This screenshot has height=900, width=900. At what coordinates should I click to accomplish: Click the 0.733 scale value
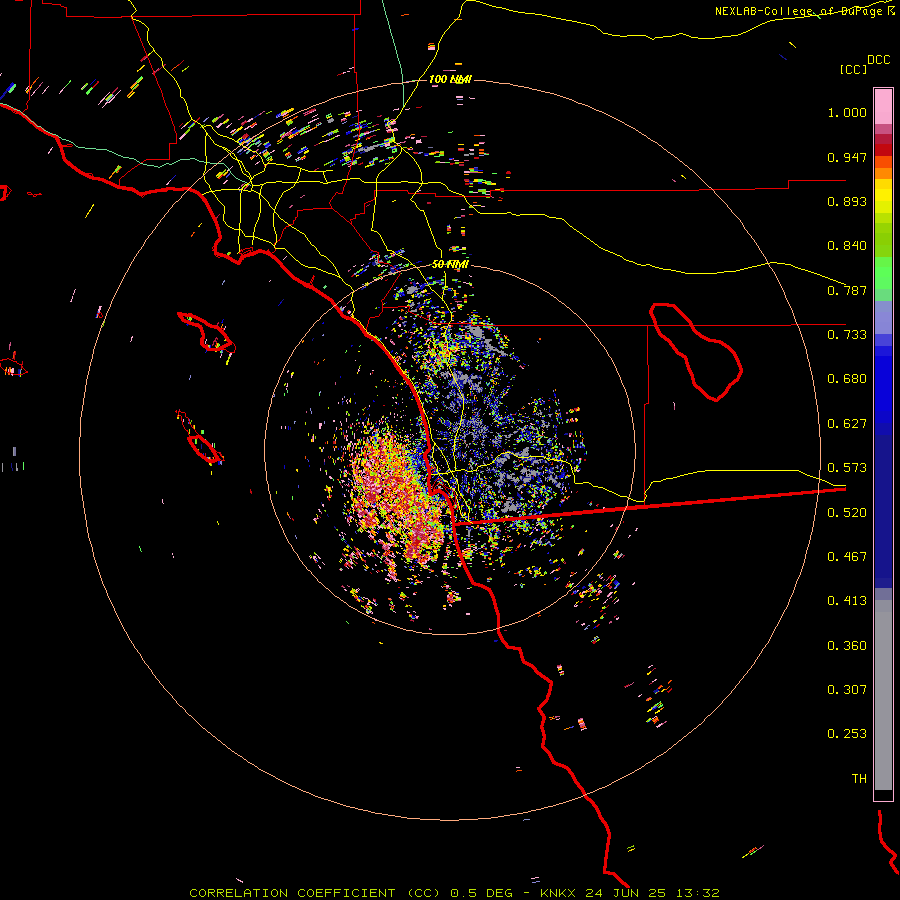(847, 335)
